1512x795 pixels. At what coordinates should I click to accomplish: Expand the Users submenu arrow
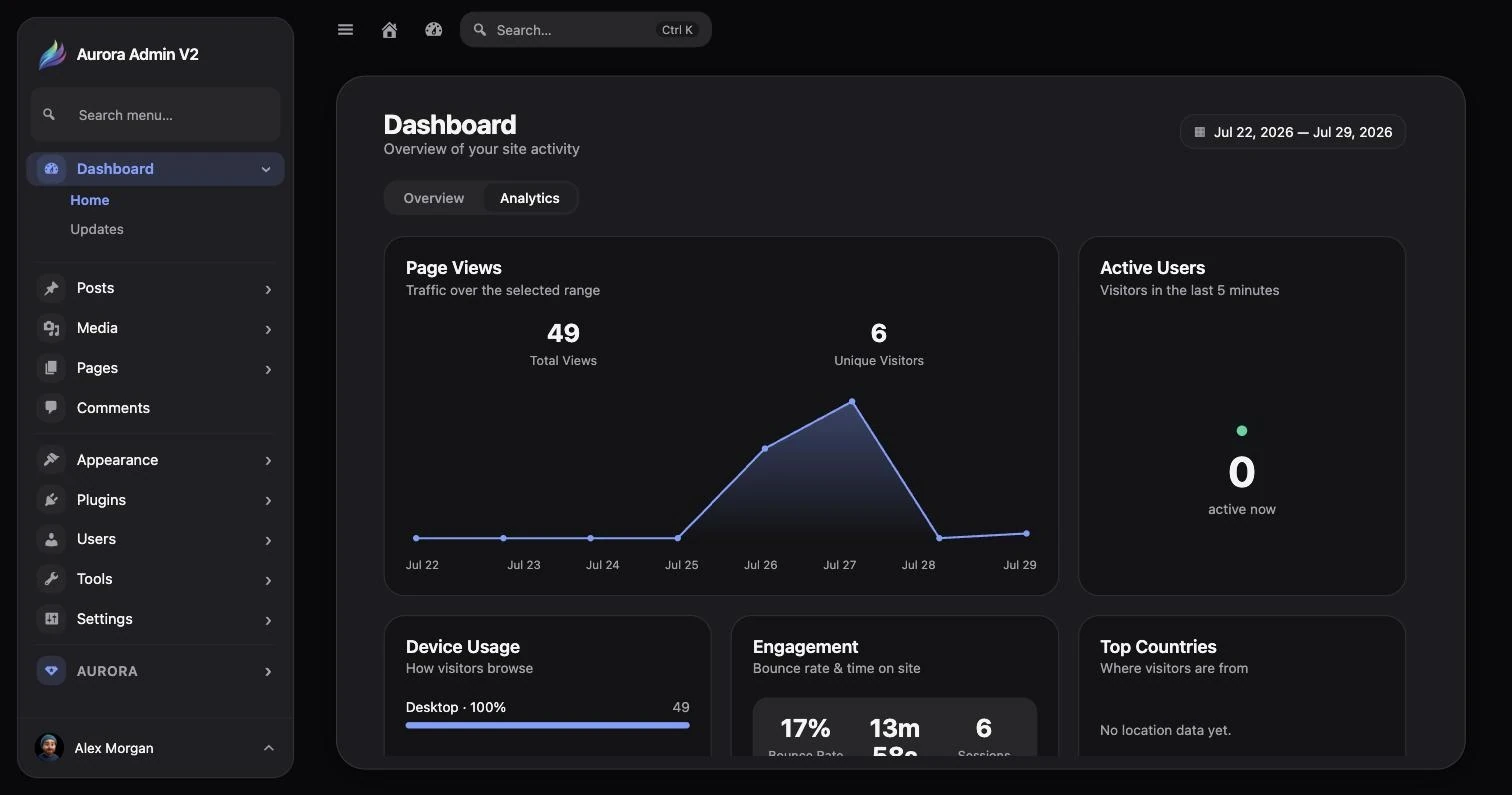[x=268, y=540]
